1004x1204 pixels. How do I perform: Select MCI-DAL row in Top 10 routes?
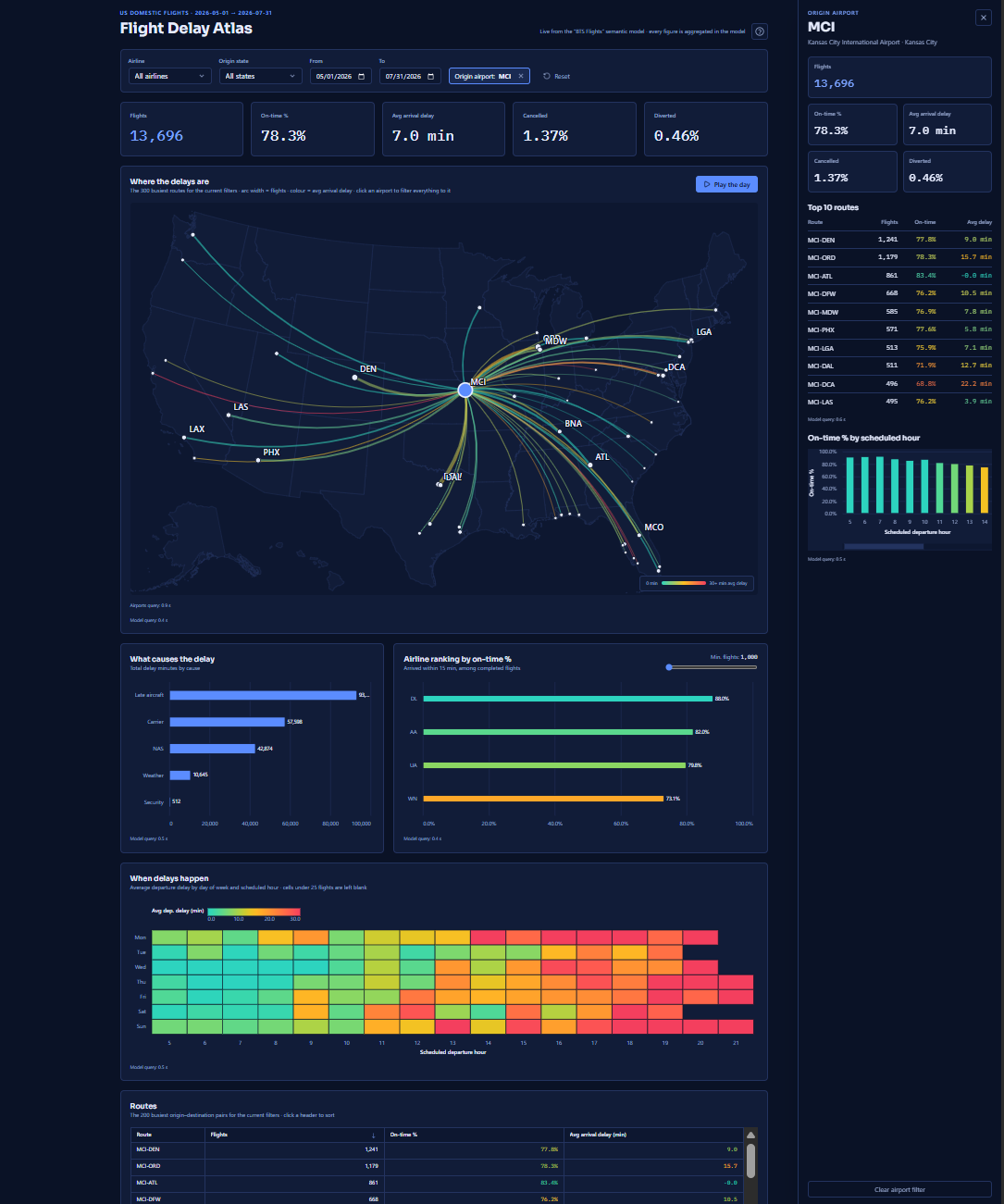tap(899, 366)
